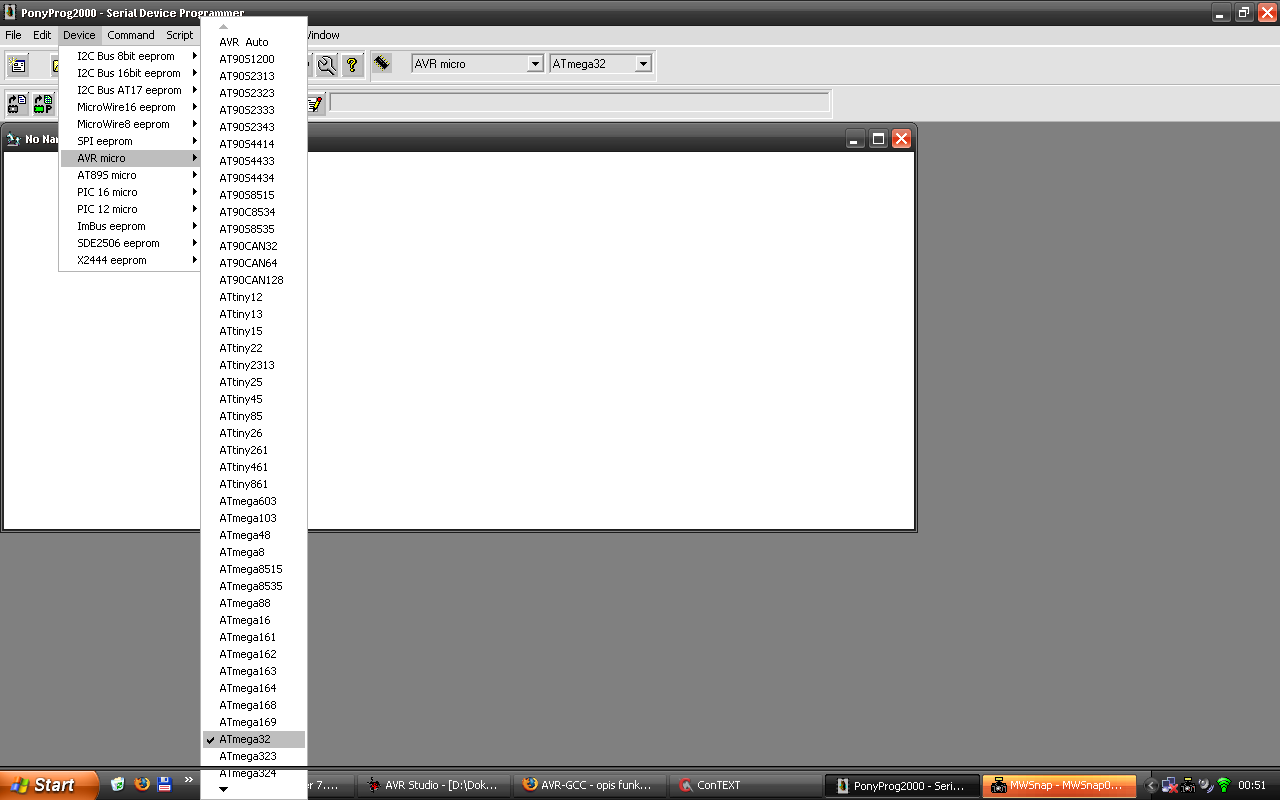Select AVR Auto at top of submenu
This screenshot has height=800, width=1280.
click(244, 42)
